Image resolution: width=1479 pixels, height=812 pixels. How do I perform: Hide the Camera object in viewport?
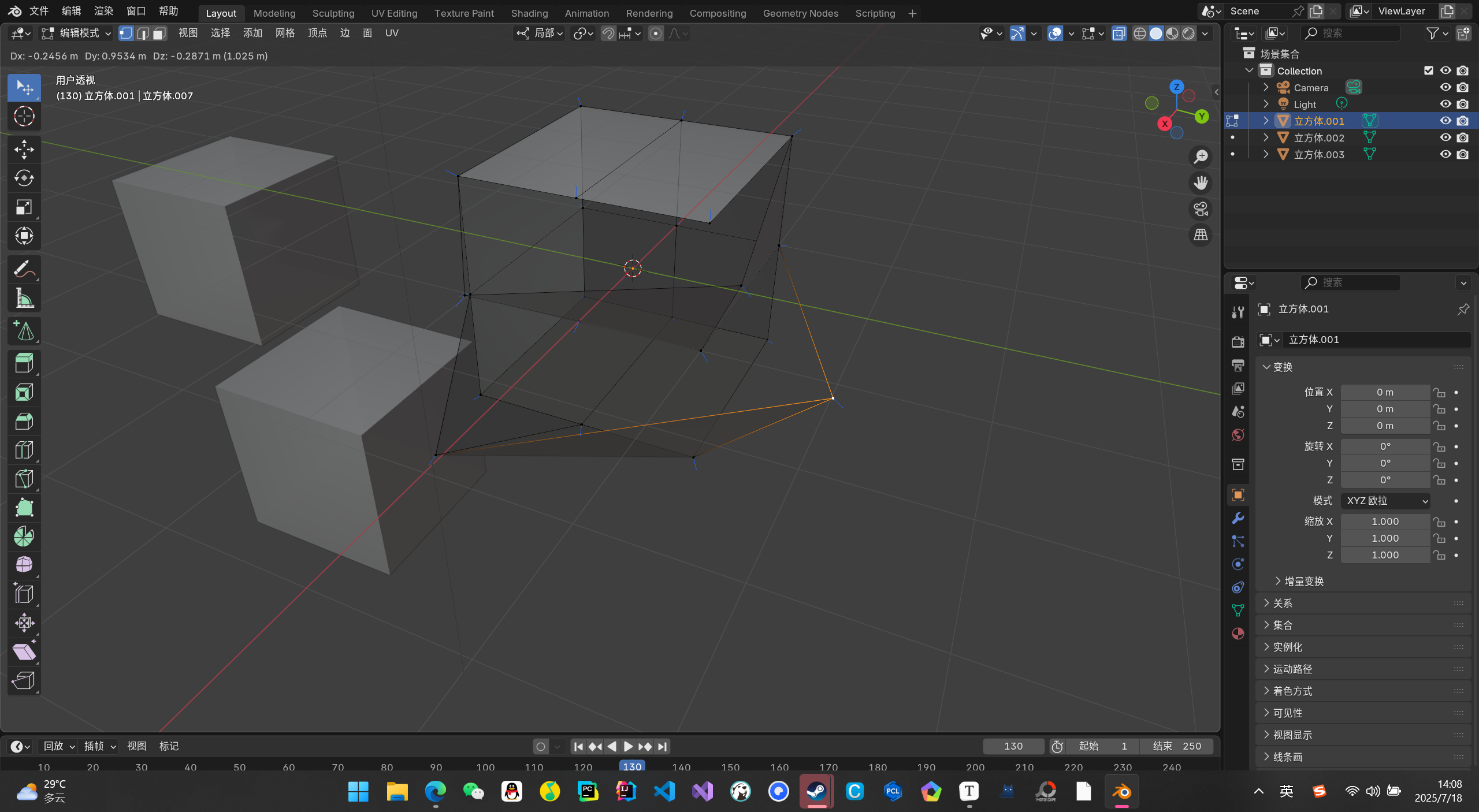[x=1445, y=87]
